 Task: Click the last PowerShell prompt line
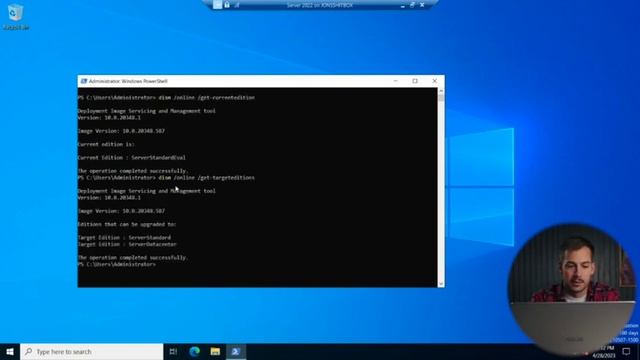(x=117, y=264)
